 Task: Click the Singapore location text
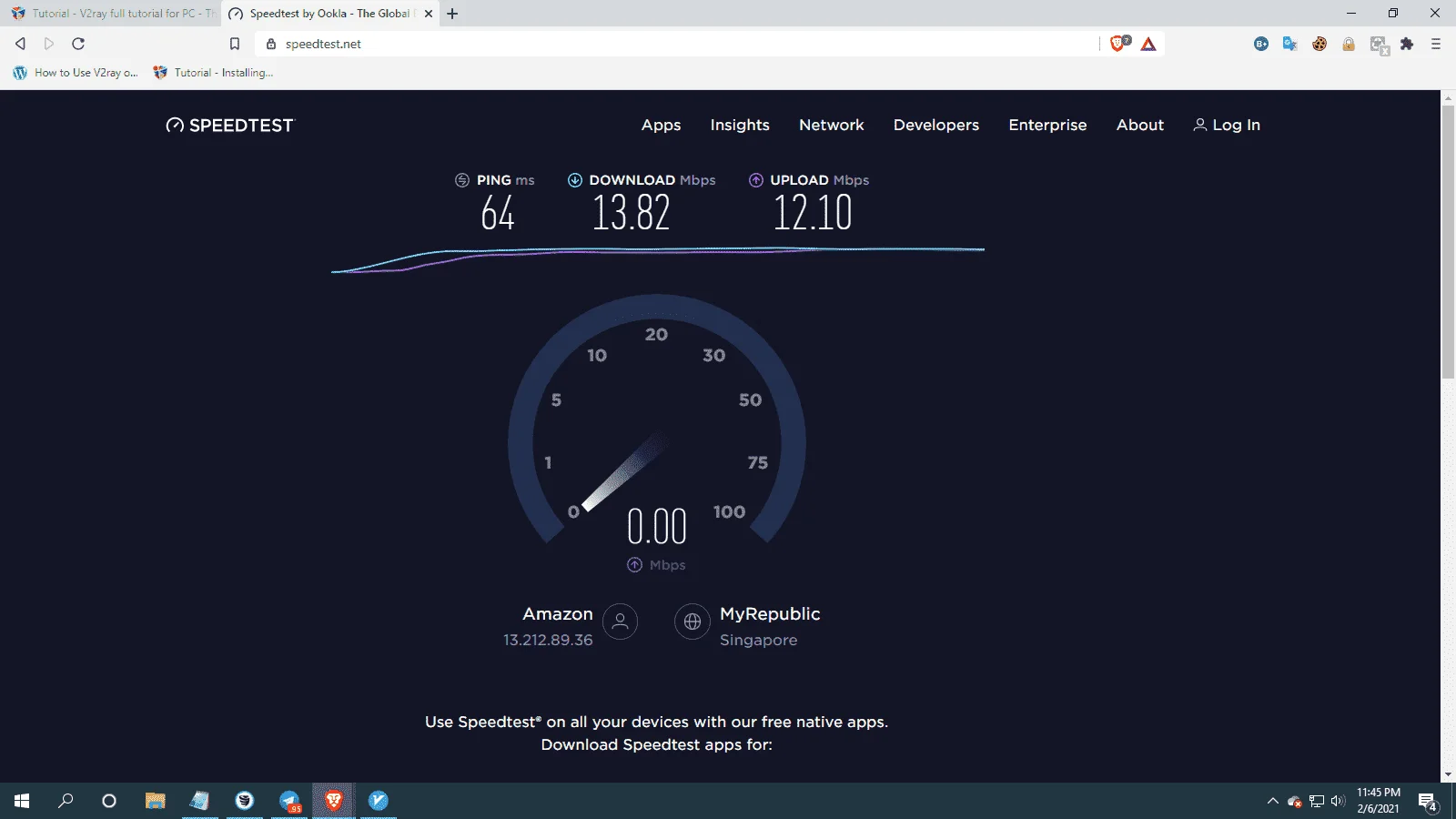click(758, 640)
